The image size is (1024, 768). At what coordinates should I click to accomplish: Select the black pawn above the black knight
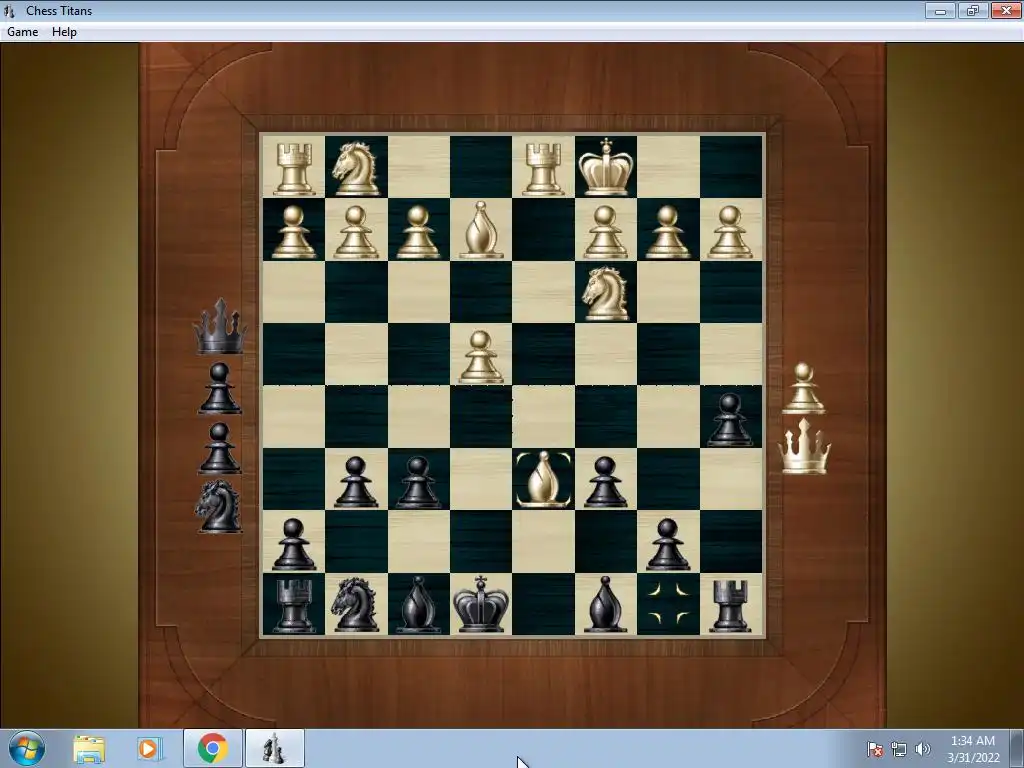point(356,483)
